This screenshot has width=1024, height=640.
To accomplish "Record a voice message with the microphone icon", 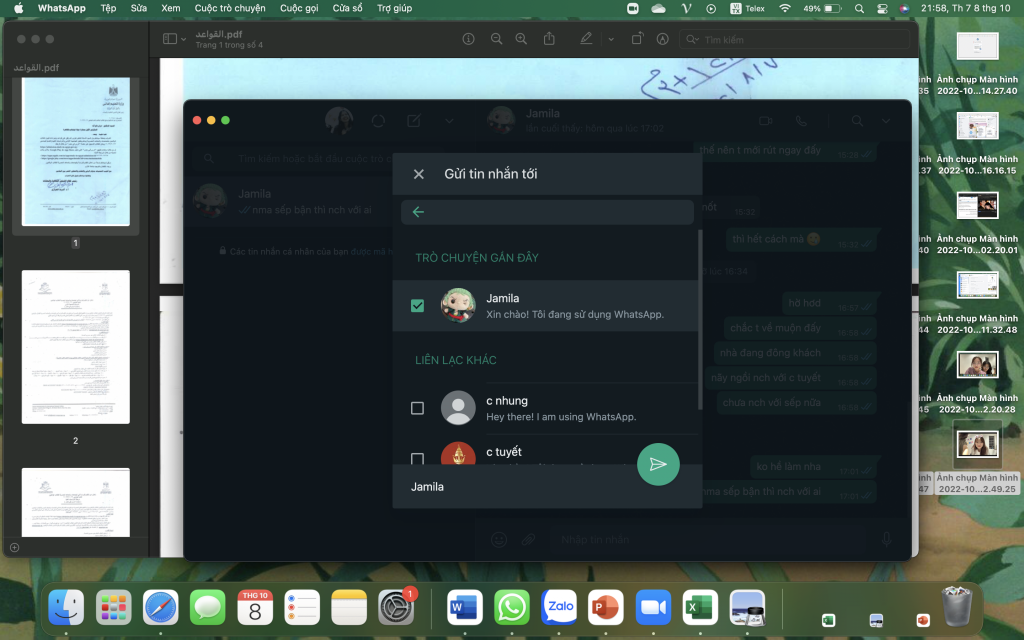I will click(886, 539).
